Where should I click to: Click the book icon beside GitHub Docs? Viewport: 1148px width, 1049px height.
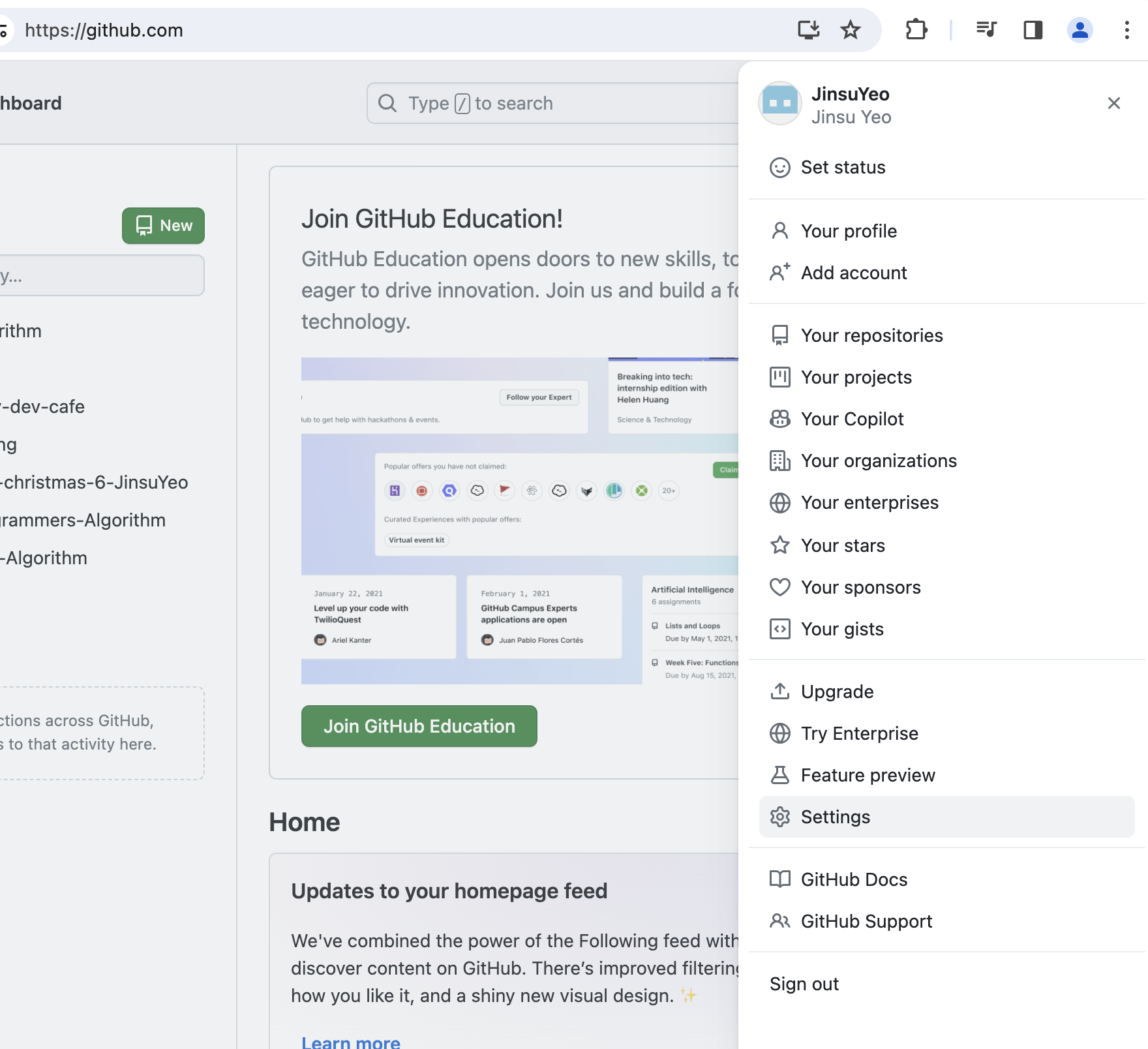(x=780, y=879)
